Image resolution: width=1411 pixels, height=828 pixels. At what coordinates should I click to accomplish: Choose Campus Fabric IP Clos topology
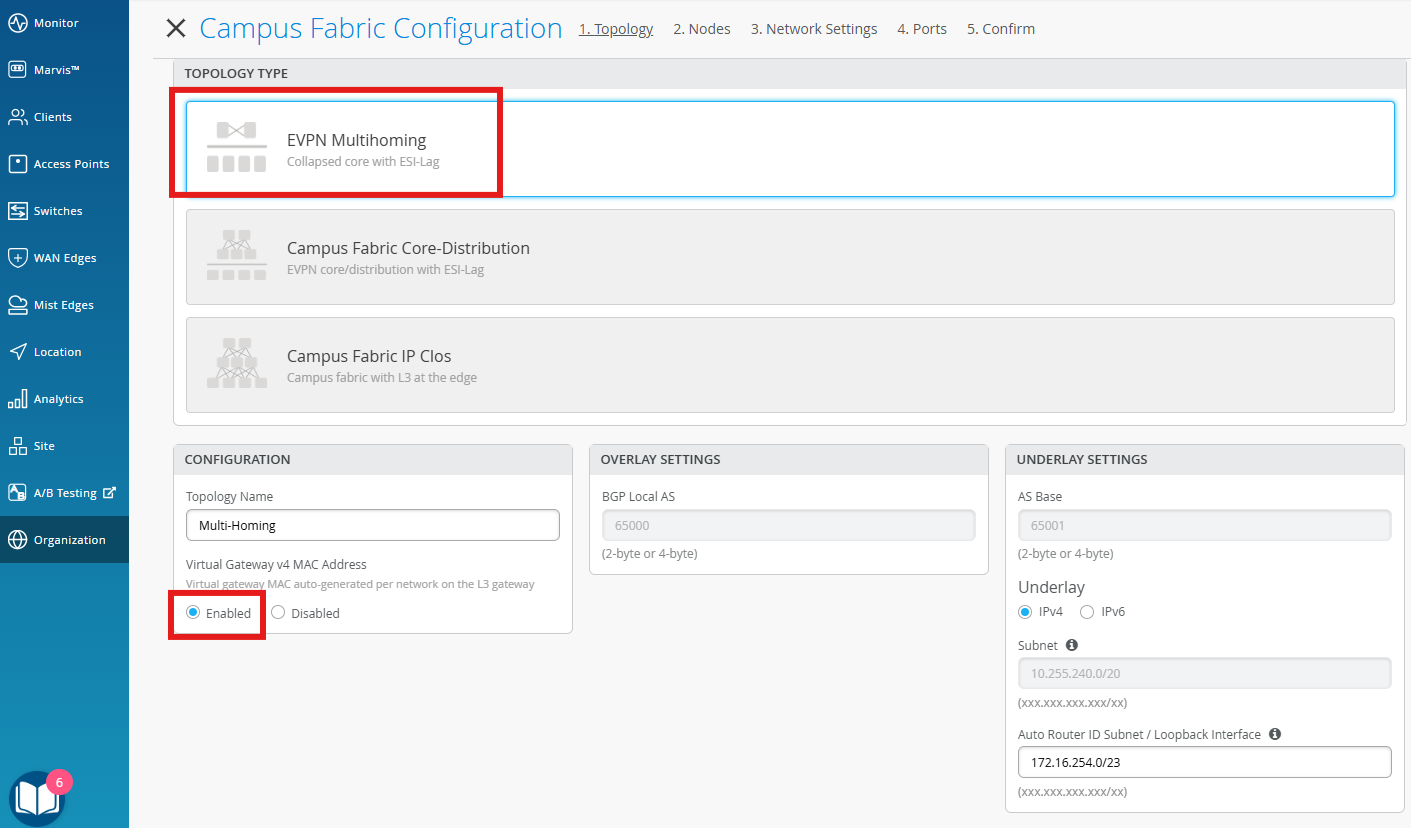click(x=789, y=365)
